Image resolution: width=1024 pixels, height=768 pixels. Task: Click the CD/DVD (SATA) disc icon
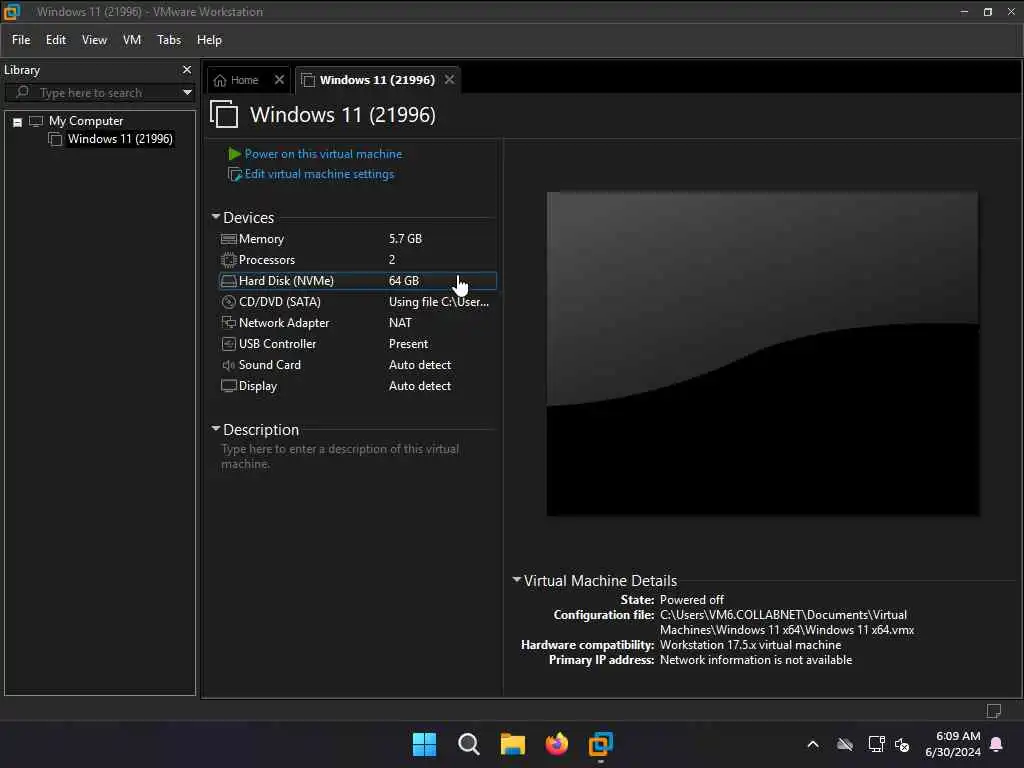pos(229,302)
